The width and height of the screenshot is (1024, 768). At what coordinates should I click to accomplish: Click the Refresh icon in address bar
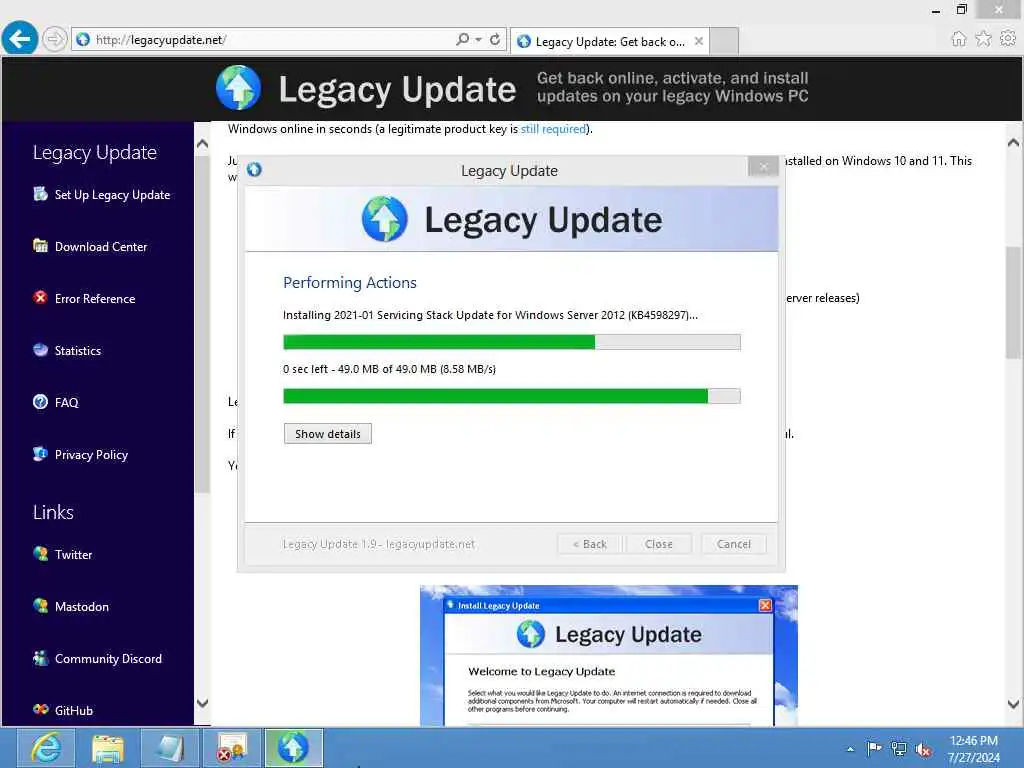coord(495,39)
